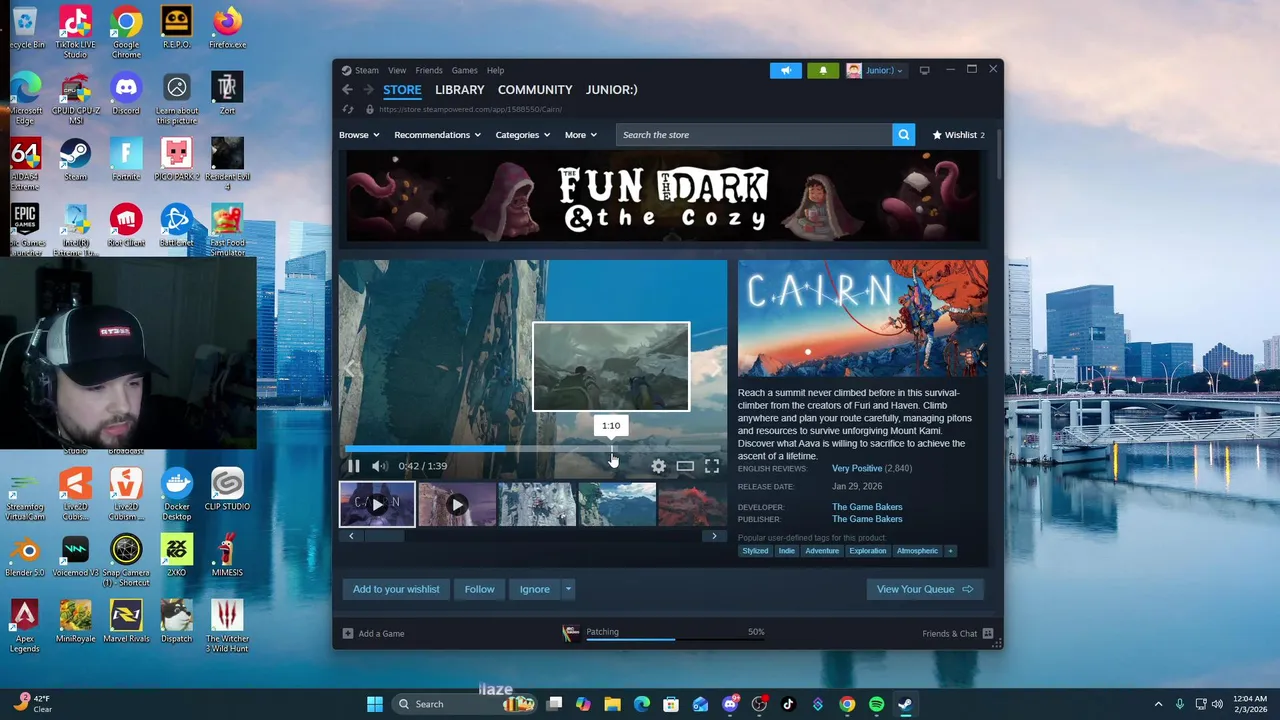The width and height of the screenshot is (1280, 720).
Task: Open Spotify from the taskbar
Action: coord(876,704)
